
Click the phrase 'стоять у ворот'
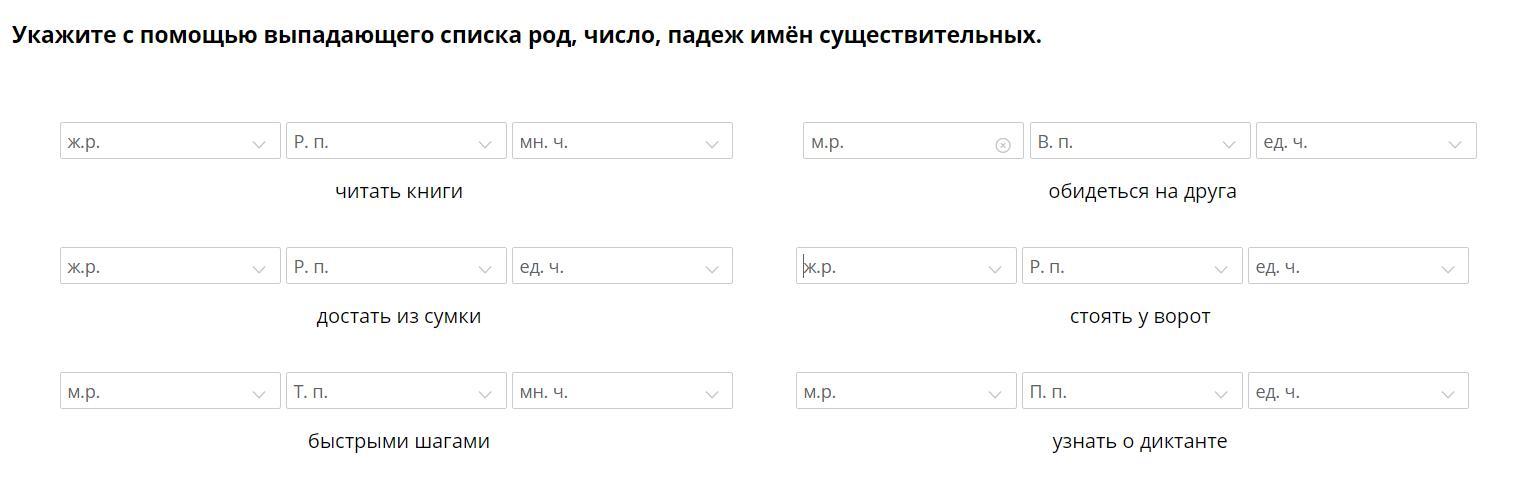tap(1140, 317)
